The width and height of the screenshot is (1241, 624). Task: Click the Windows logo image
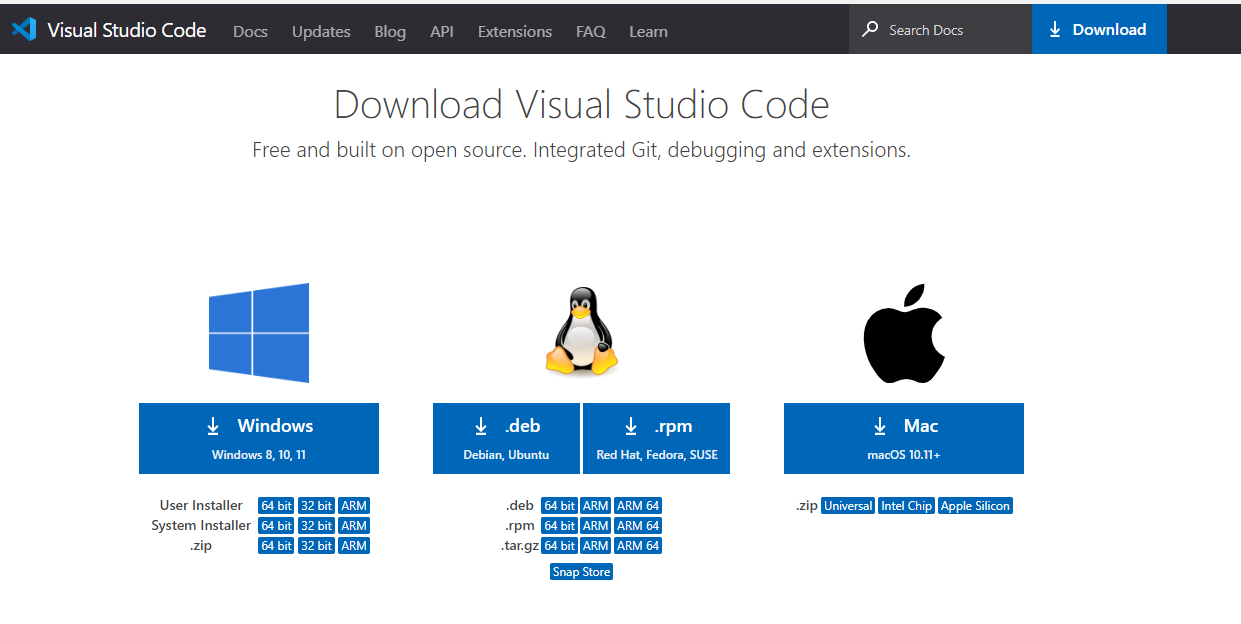click(x=259, y=333)
